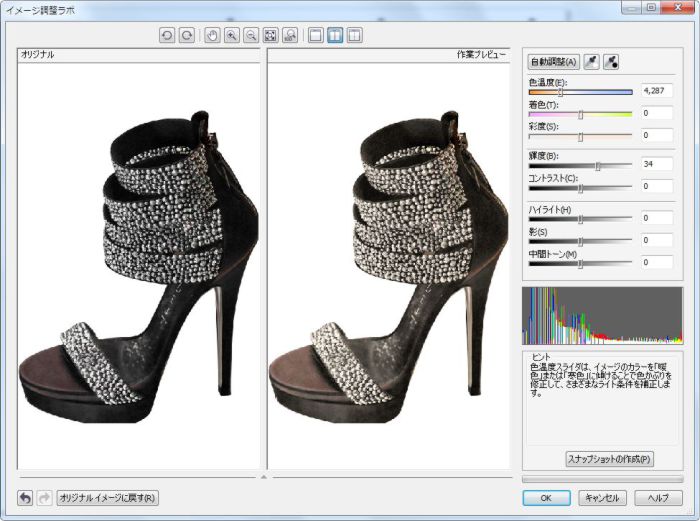Switch to before and after side-by-side view
Viewport: 700px width, 521px height.
click(x=335, y=35)
